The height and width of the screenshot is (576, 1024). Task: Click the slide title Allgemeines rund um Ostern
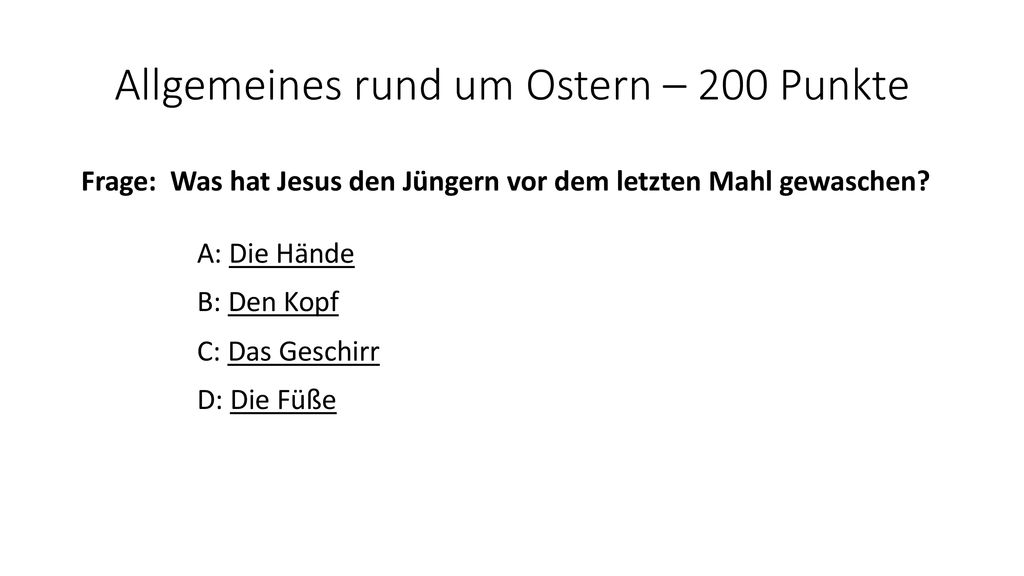[383, 86]
